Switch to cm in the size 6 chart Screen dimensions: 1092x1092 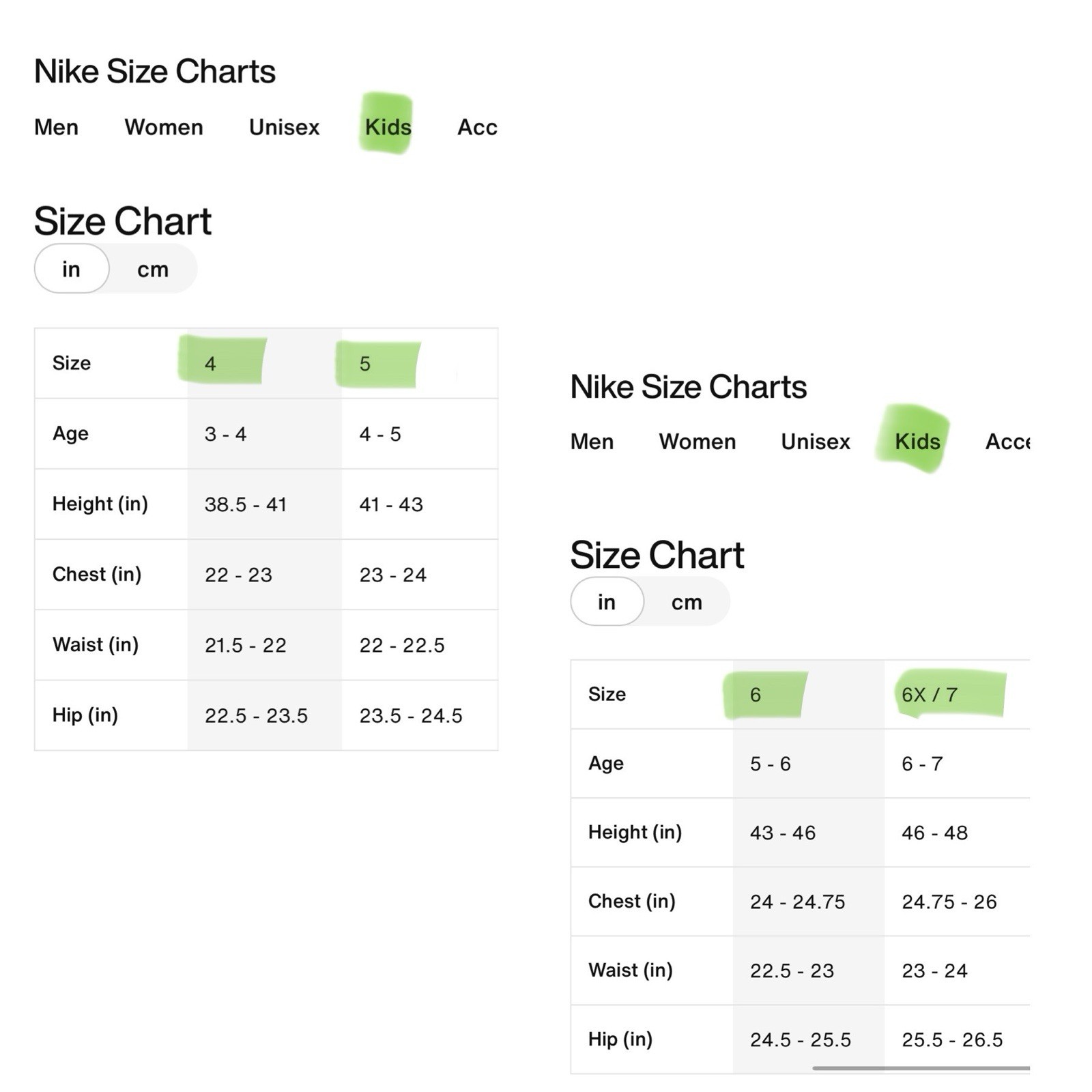click(687, 602)
